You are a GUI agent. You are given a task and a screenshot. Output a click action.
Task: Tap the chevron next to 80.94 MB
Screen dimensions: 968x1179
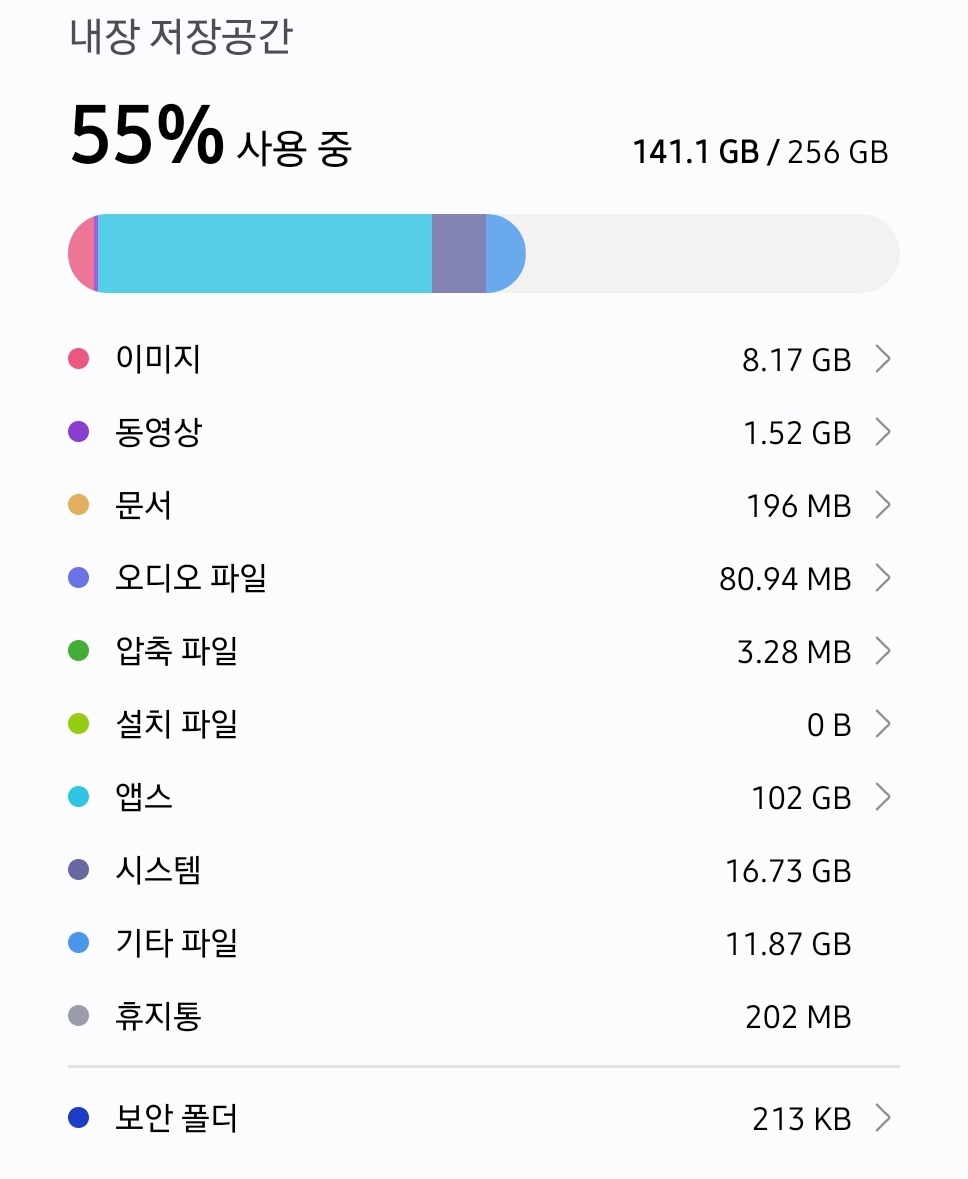pyautogui.click(x=883, y=577)
